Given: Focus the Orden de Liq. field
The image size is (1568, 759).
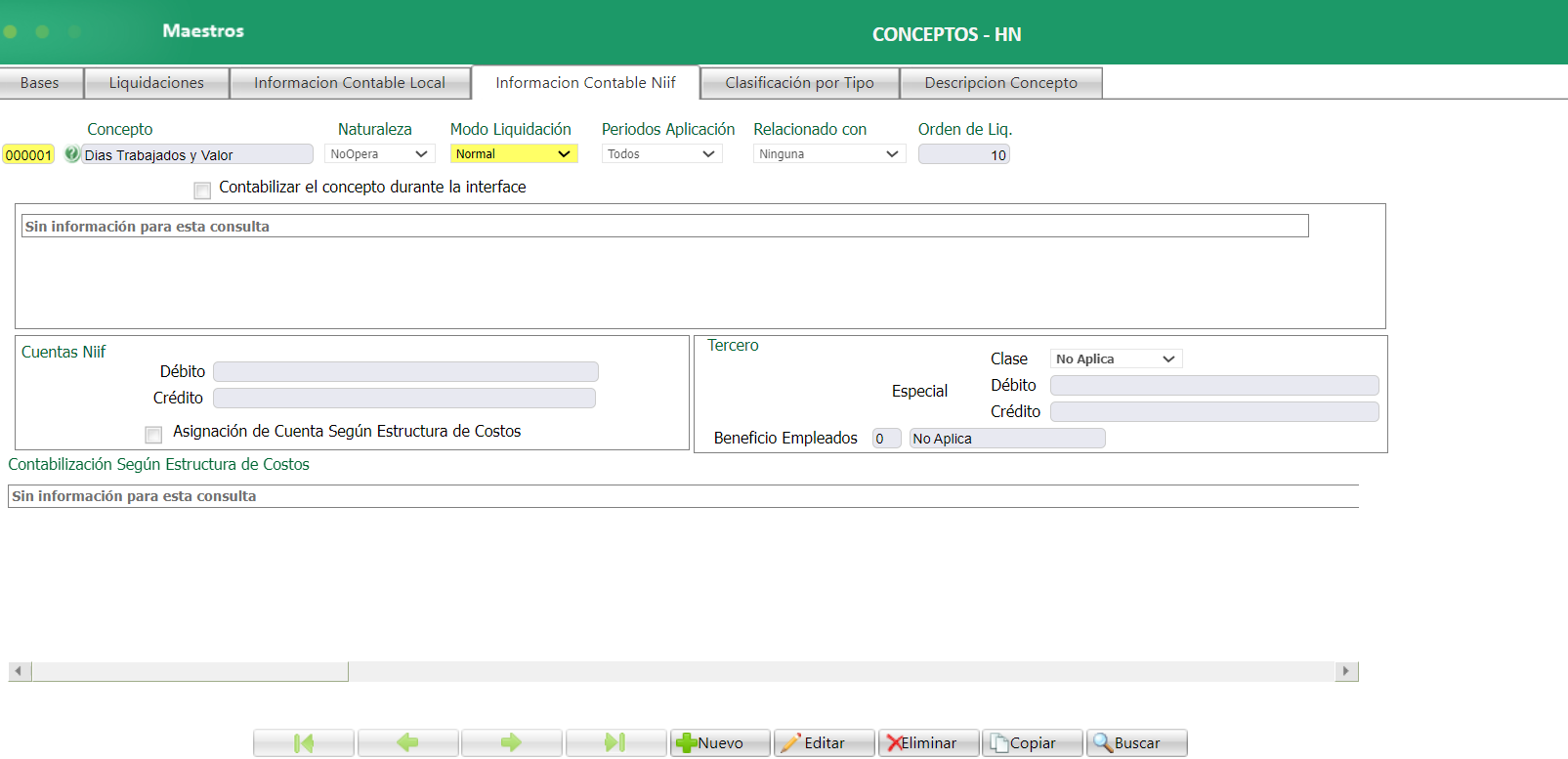Looking at the screenshot, I should (963, 154).
